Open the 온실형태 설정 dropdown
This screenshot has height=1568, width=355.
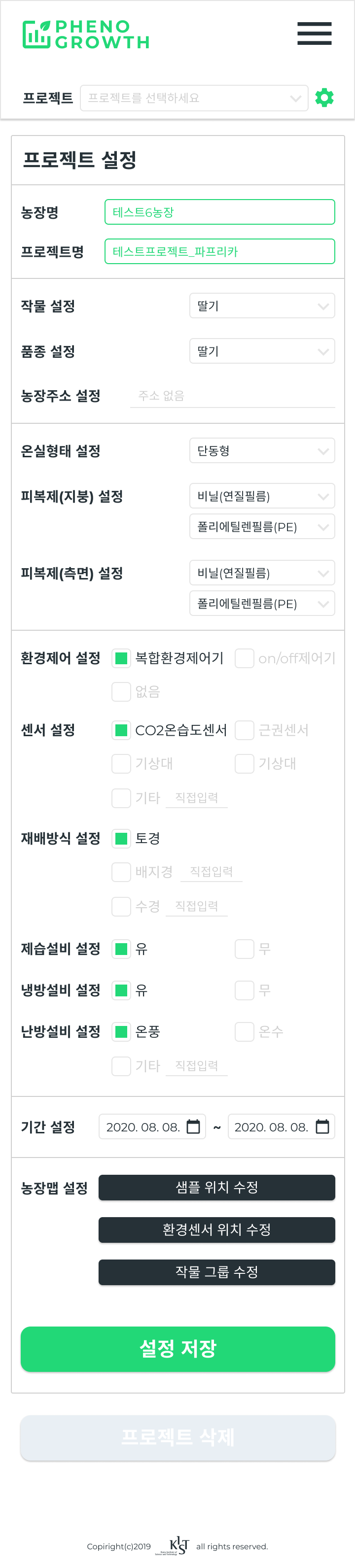click(262, 451)
